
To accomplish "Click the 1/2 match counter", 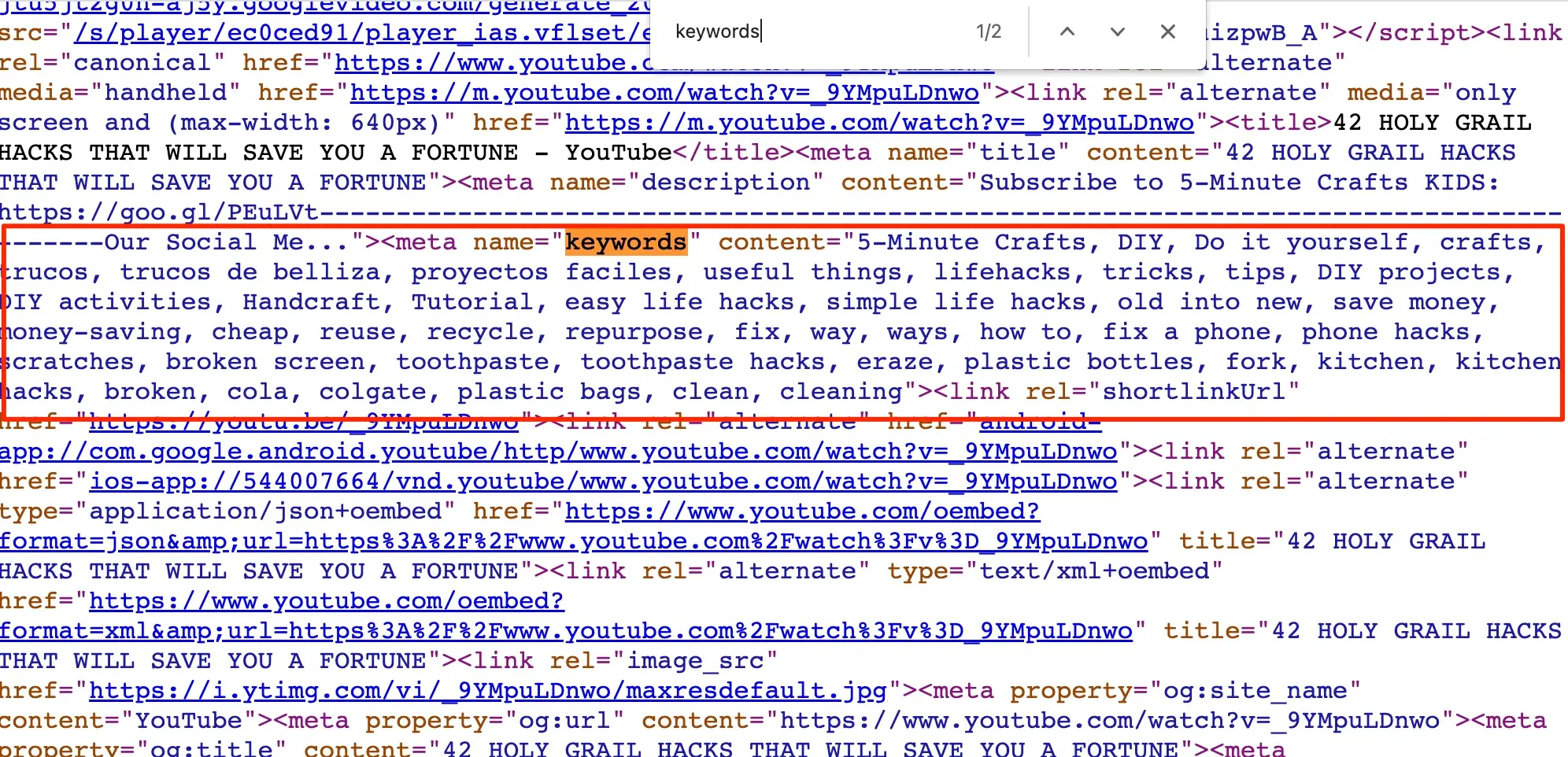I will (988, 31).
